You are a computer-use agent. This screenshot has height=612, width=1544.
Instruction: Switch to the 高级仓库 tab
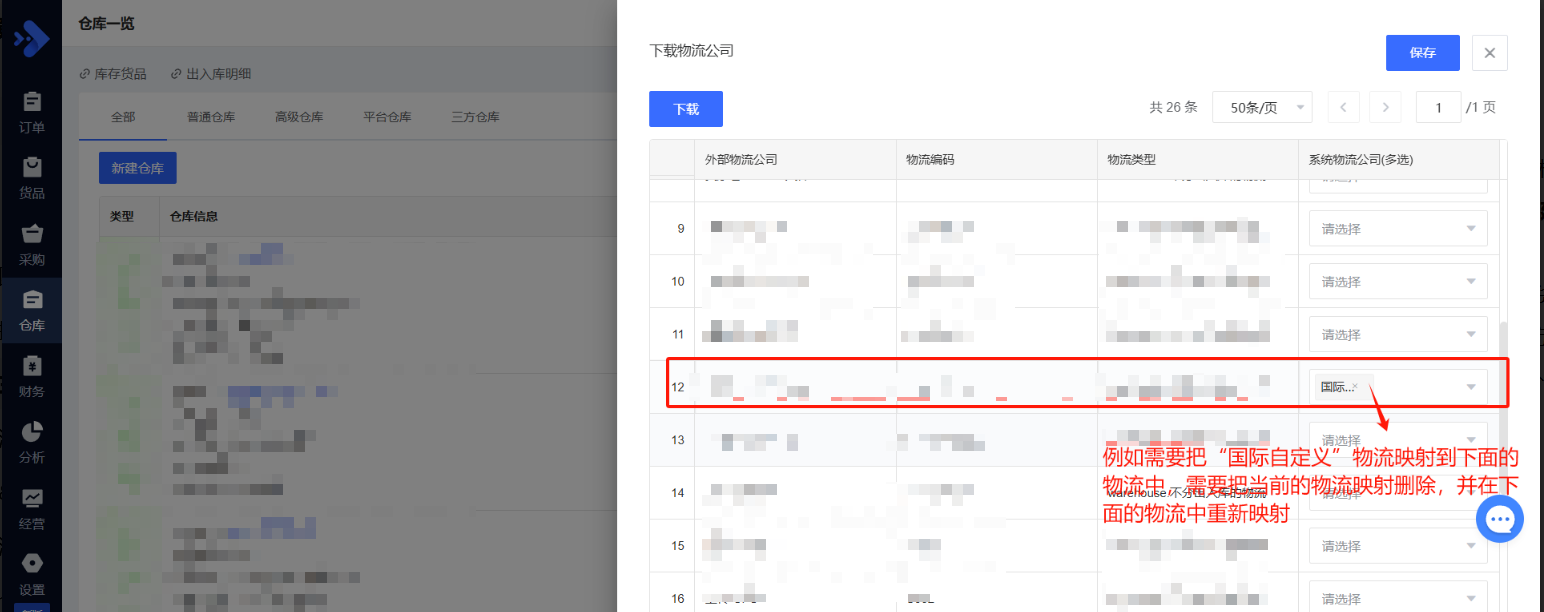click(x=299, y=117)
